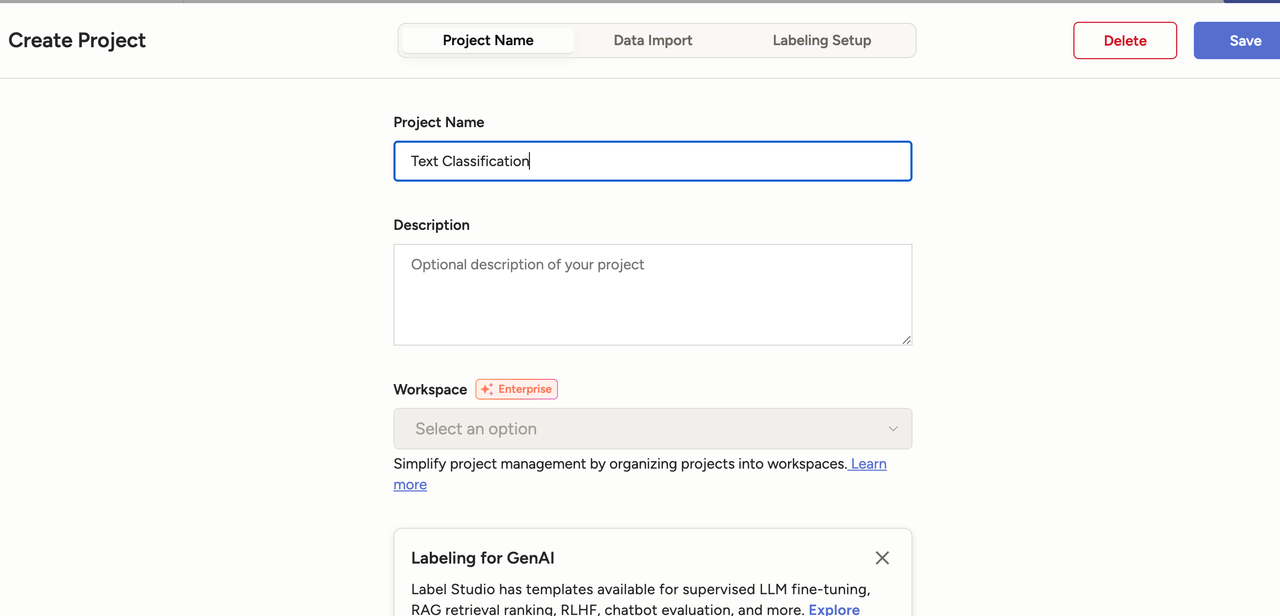Viewport: 1280px width, 616px height.
Task: Dismiss the Labeling for GenAI card
Action: point(882,558)
